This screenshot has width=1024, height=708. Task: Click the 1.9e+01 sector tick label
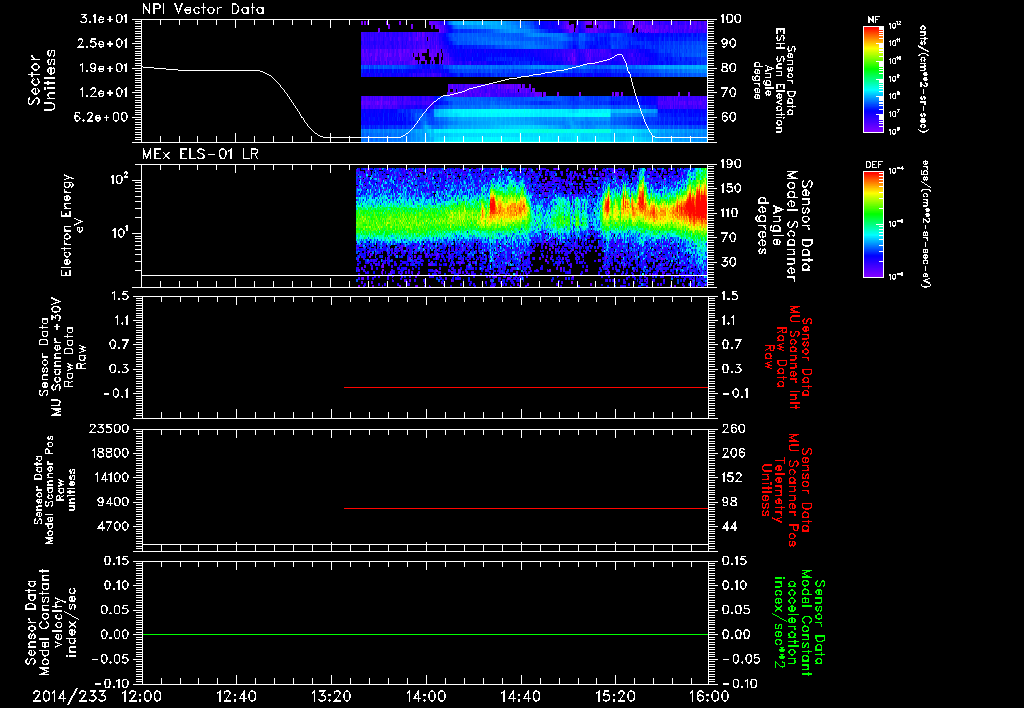(x=105, y=68)
